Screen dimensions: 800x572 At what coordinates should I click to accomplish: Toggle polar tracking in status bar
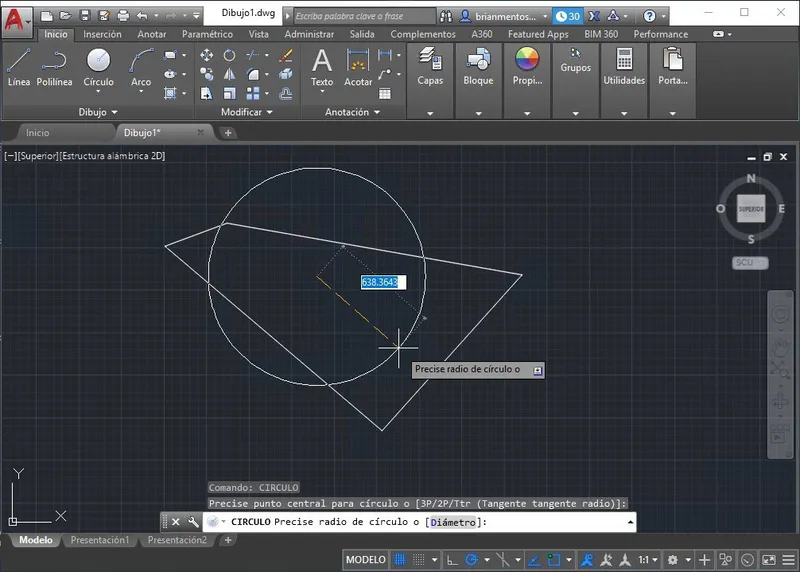click(x=471, y=560)
